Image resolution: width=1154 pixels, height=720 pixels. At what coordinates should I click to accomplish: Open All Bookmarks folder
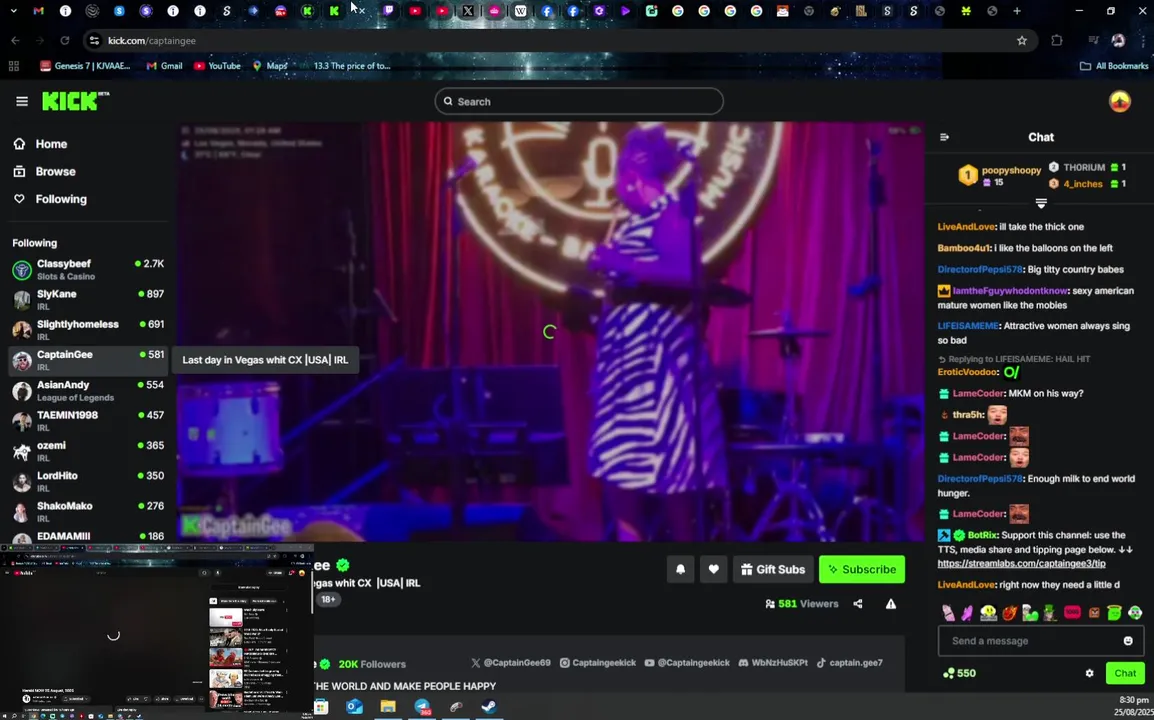pyautogui.click(x=1114, y=66)
